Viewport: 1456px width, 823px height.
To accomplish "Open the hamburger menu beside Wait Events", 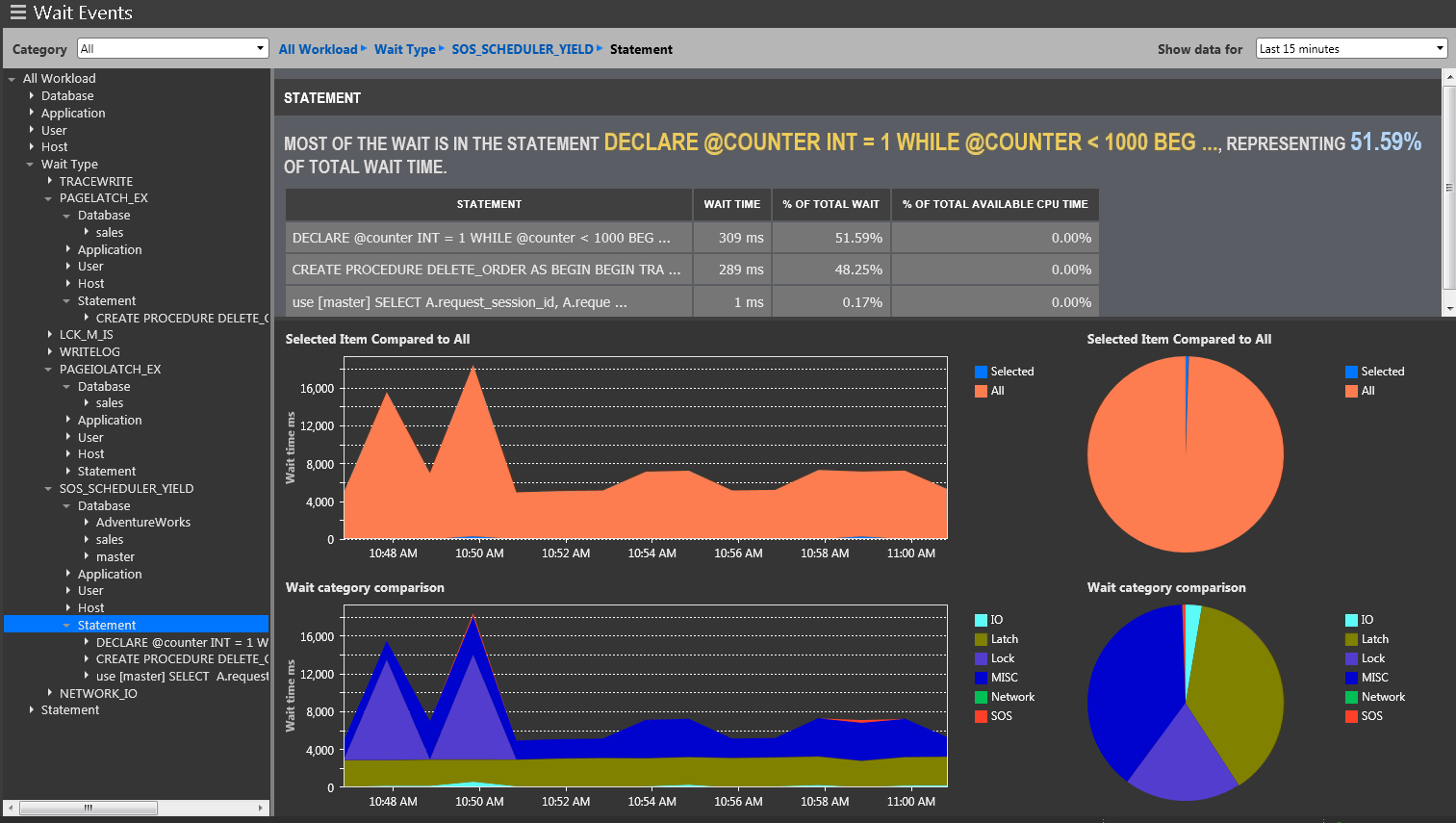I will 17,13.
